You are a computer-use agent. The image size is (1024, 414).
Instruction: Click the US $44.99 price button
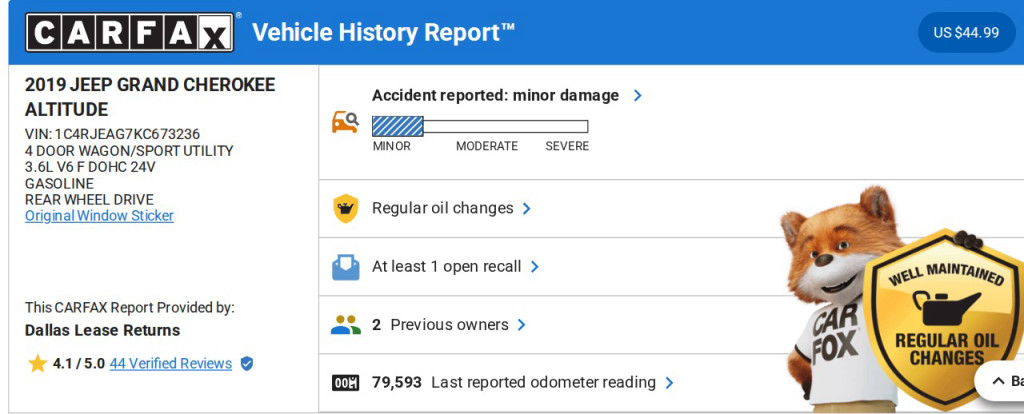(x=966, y=32)
